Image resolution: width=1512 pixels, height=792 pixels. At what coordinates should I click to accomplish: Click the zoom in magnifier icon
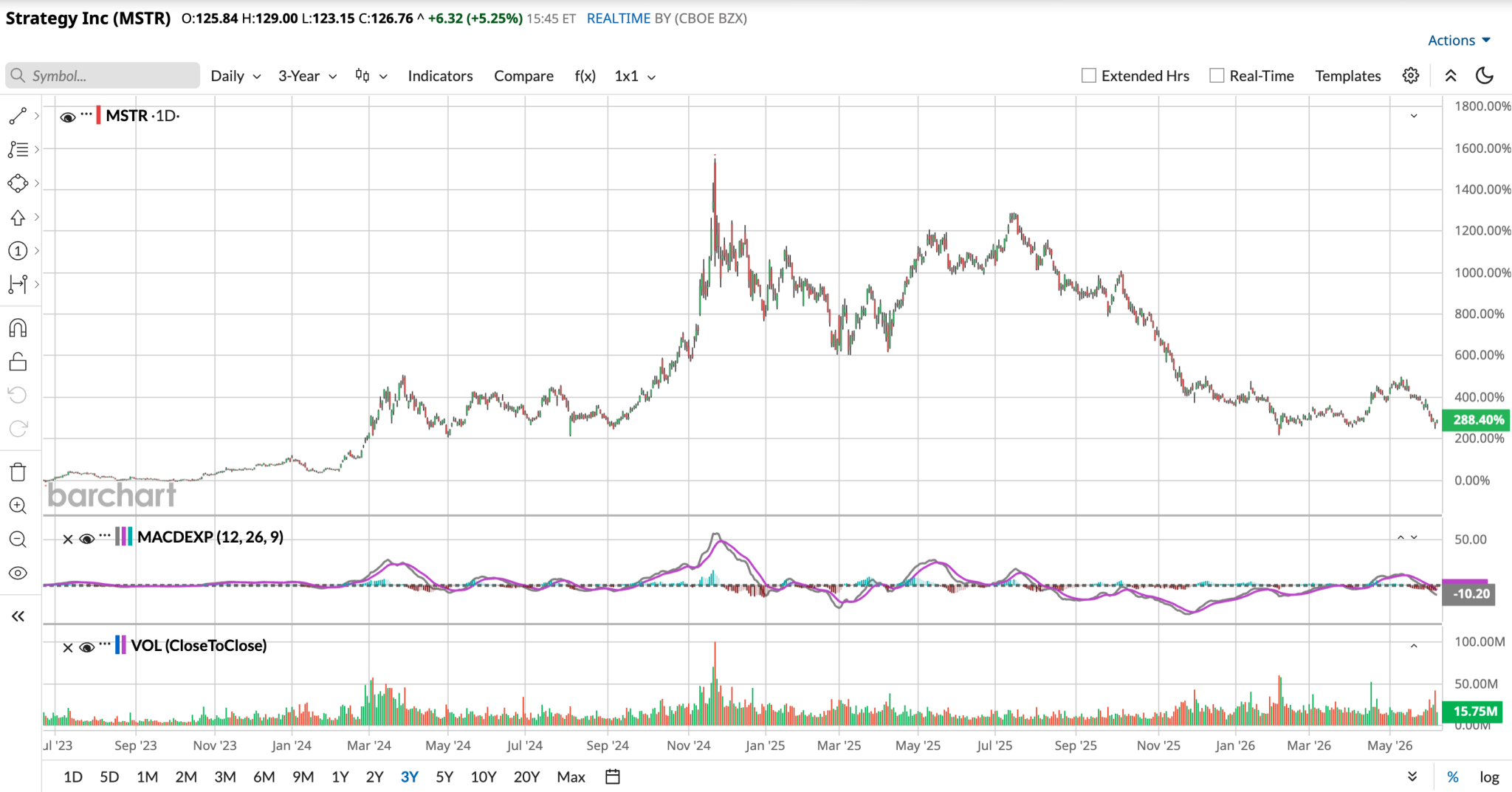(x=18, y=506)
